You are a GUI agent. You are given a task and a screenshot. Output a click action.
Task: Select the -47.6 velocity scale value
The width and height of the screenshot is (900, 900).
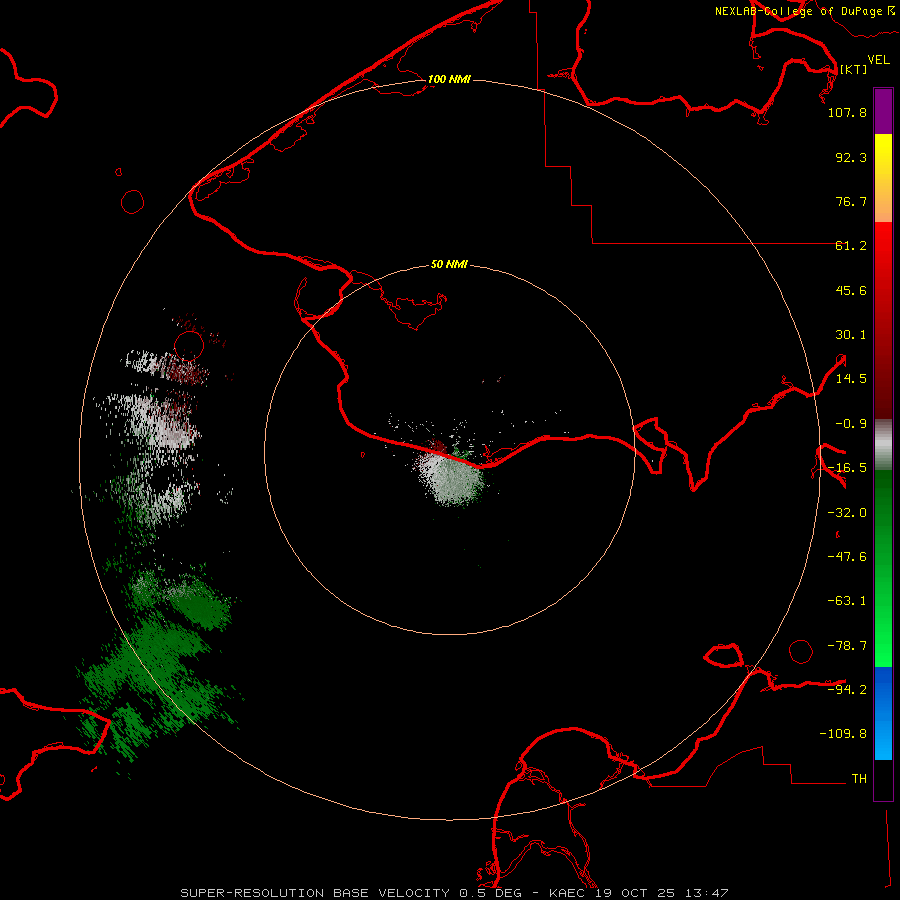[x=847, y=557]
